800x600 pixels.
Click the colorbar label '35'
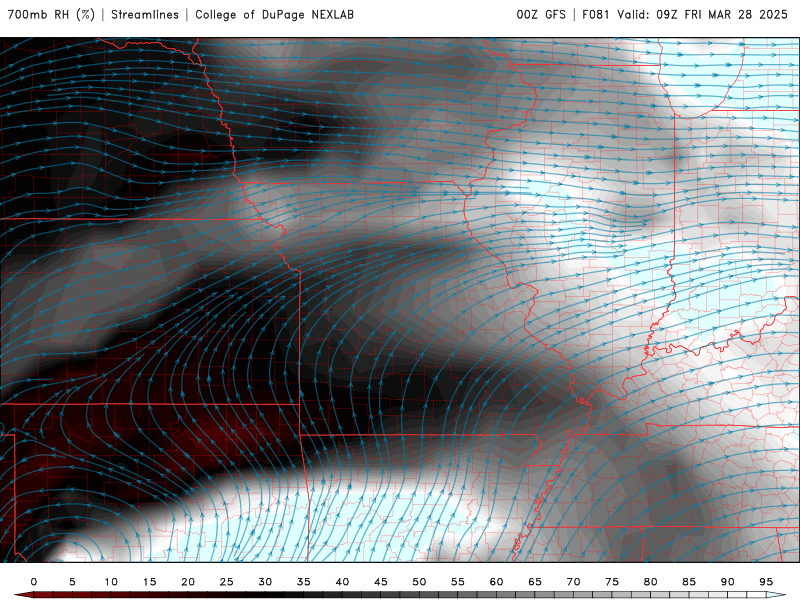tap(304, 582)
